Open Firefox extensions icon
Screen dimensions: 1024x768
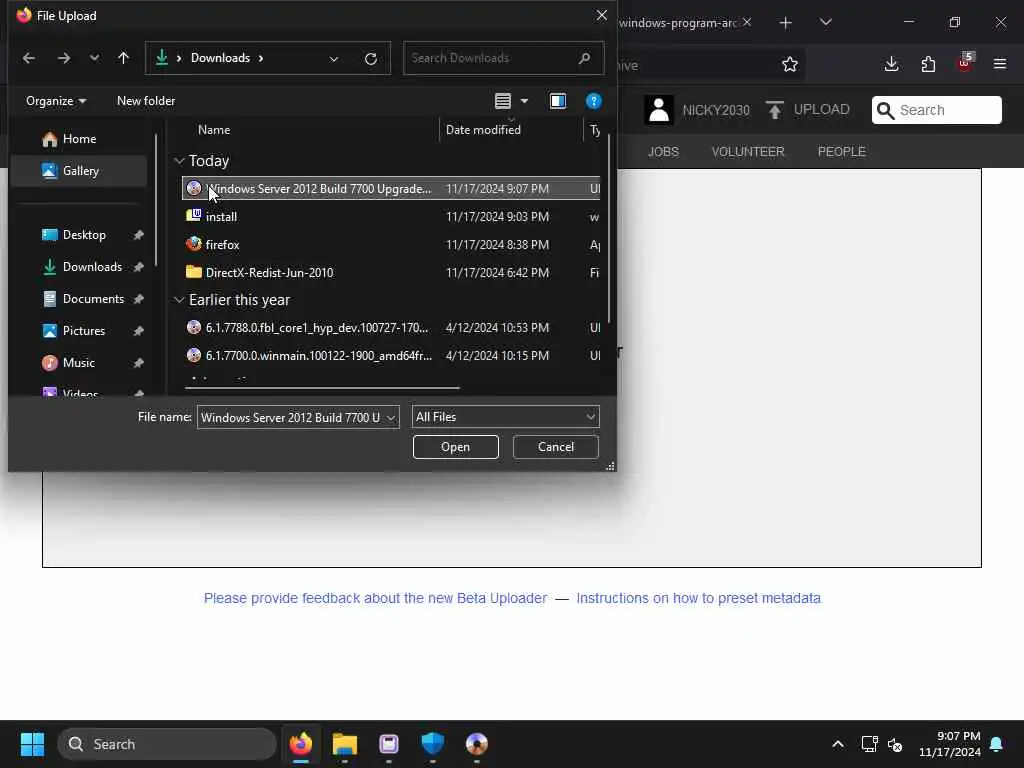pyautogui.click(x=928, y=64)
